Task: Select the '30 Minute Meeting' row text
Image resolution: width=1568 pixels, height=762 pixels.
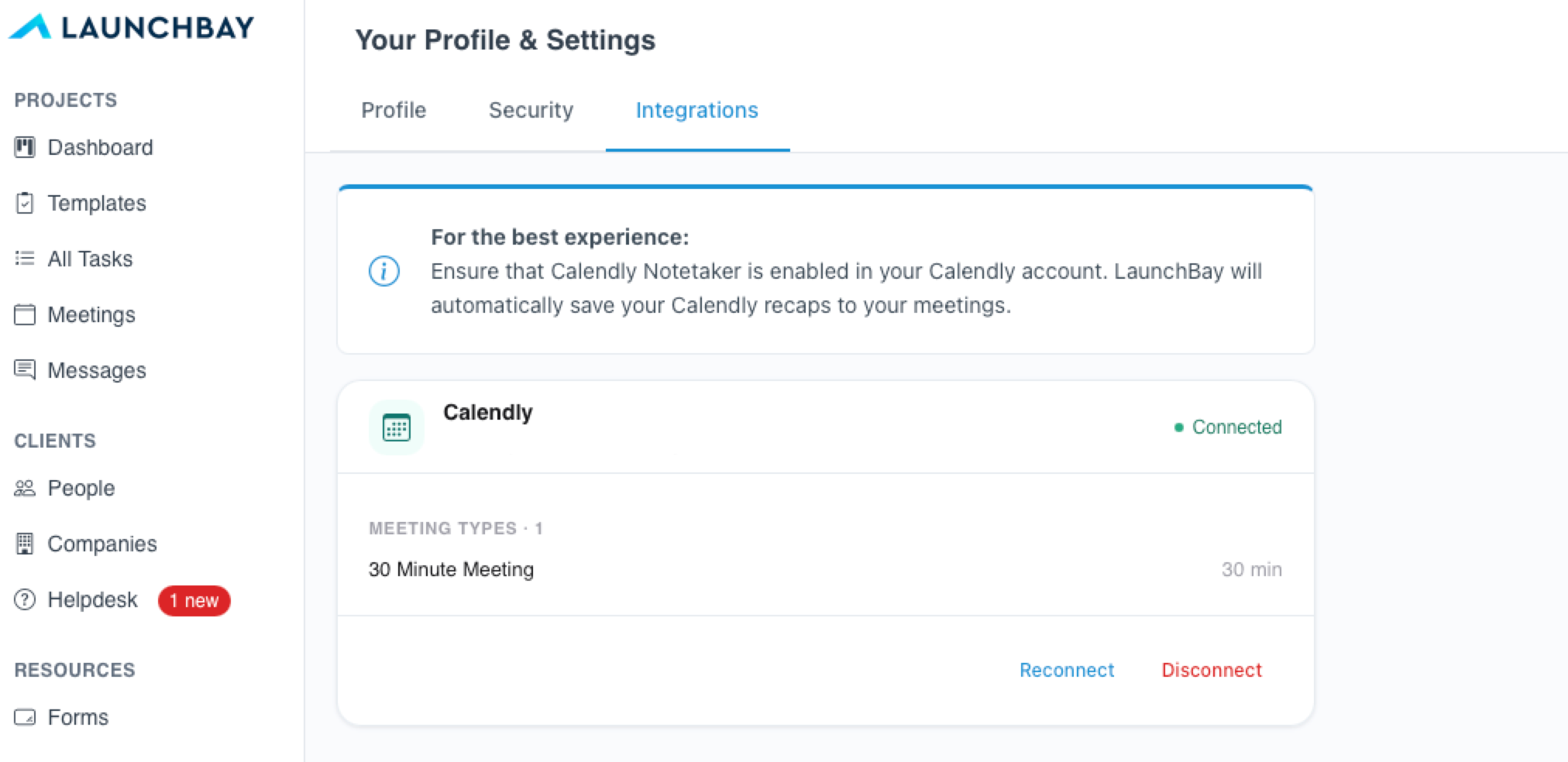Action: (x=451, y=569)
